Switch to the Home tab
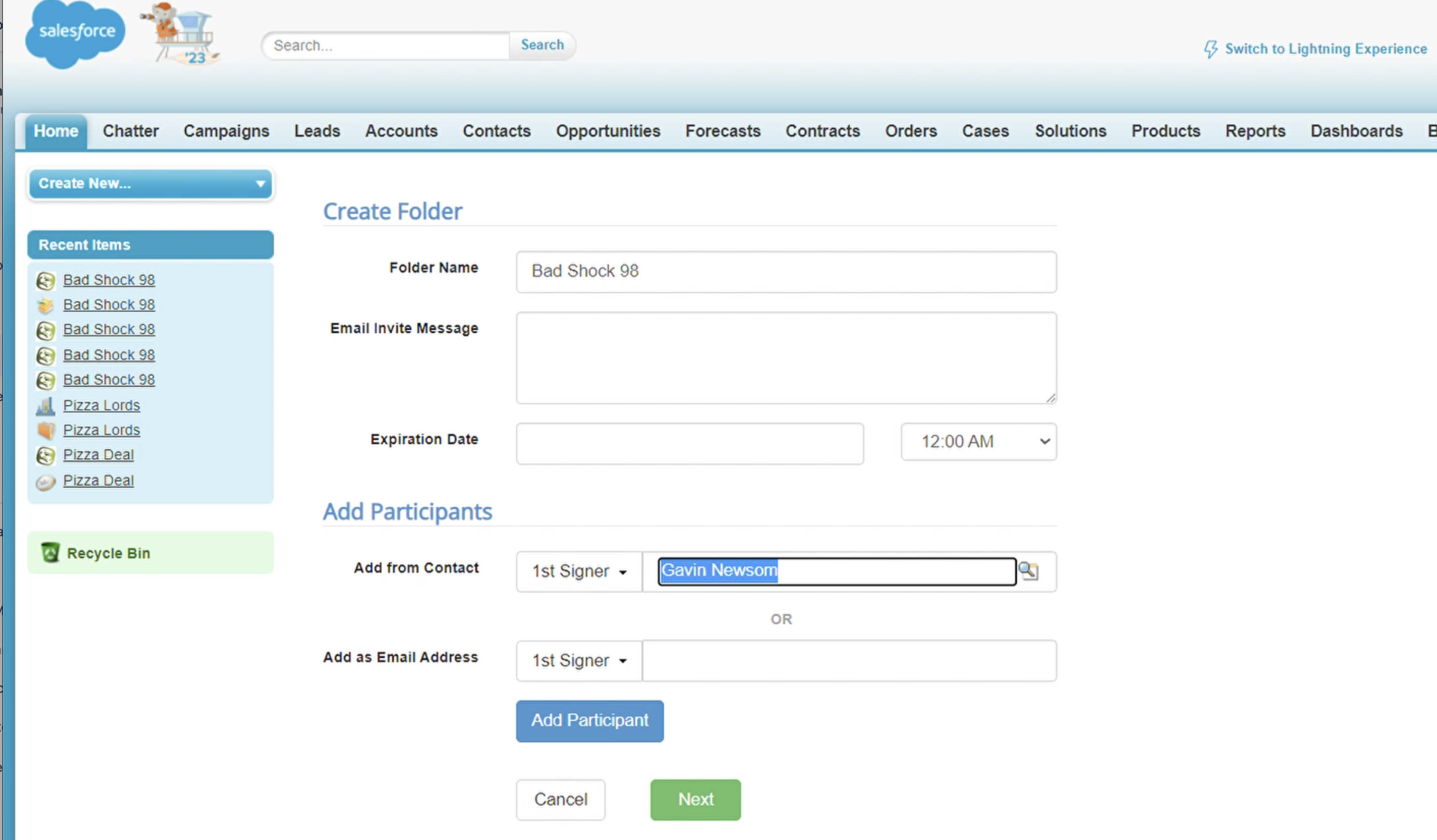 pos(56,131)
